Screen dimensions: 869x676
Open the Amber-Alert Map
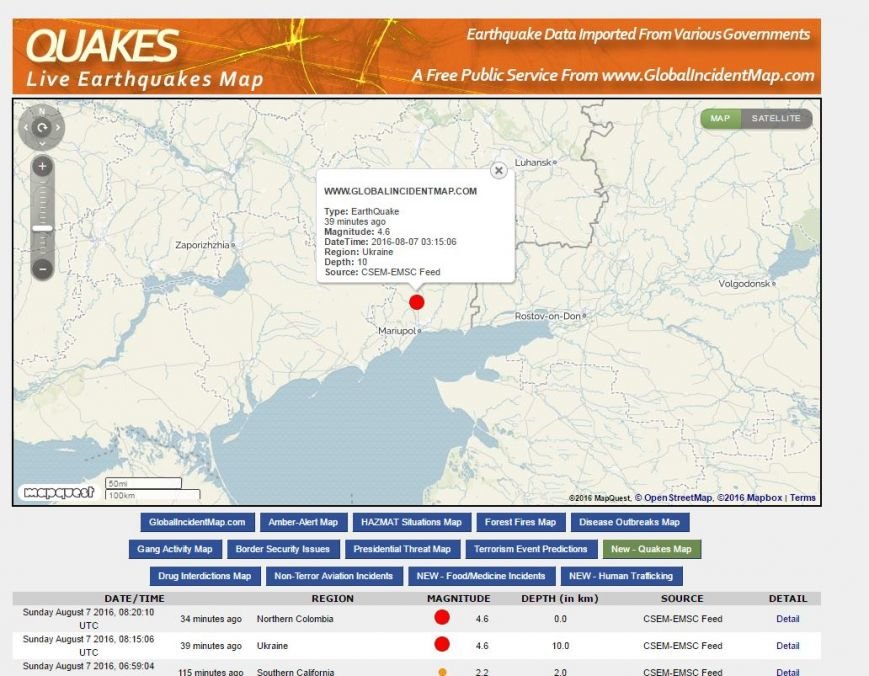(303, 522)
